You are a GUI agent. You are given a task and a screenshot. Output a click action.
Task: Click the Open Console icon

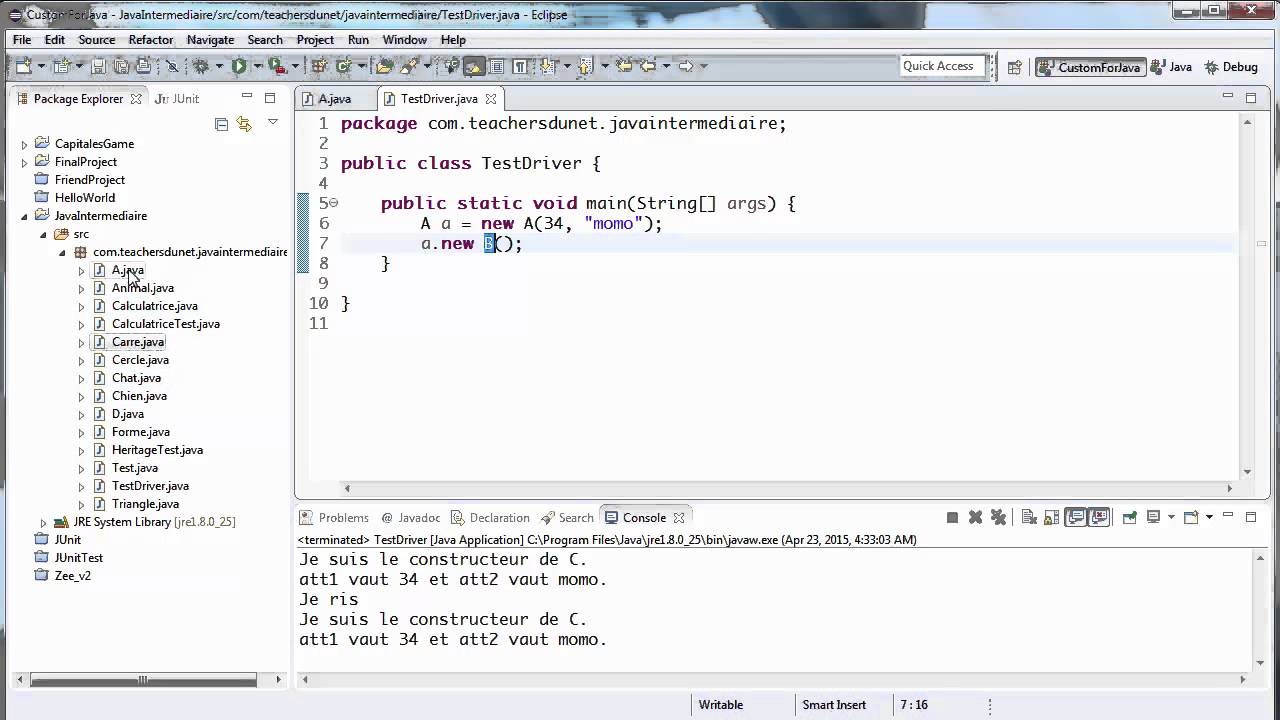pos(1191,517)
